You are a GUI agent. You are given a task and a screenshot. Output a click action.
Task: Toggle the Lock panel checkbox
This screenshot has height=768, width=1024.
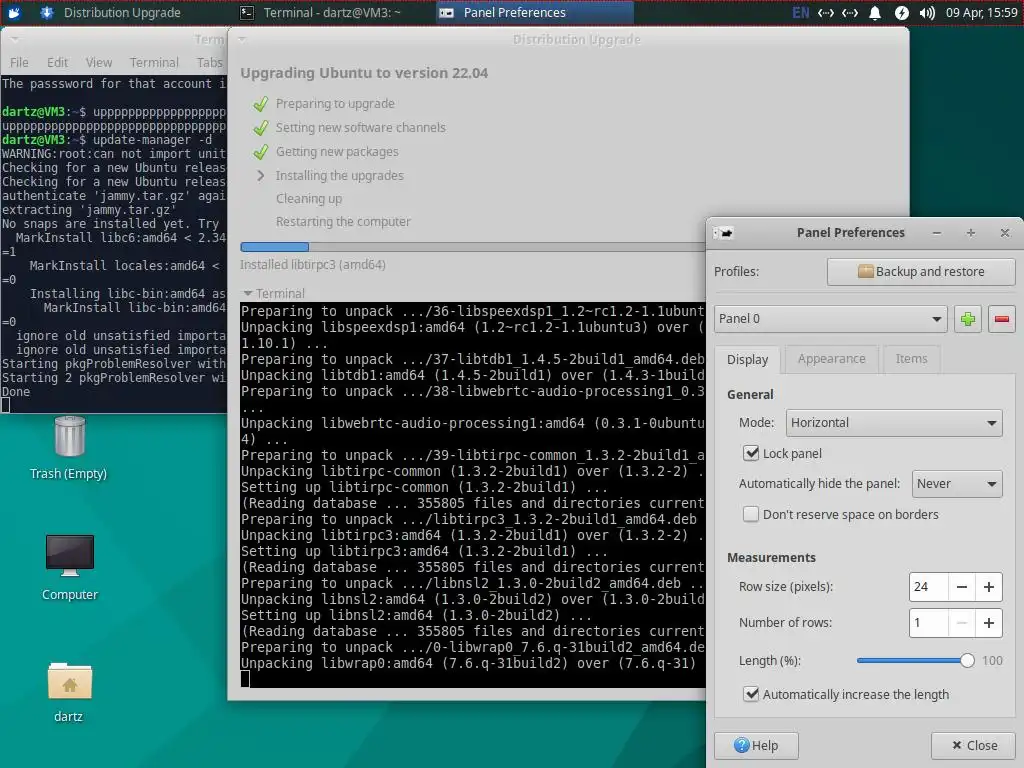click(751, 453)
